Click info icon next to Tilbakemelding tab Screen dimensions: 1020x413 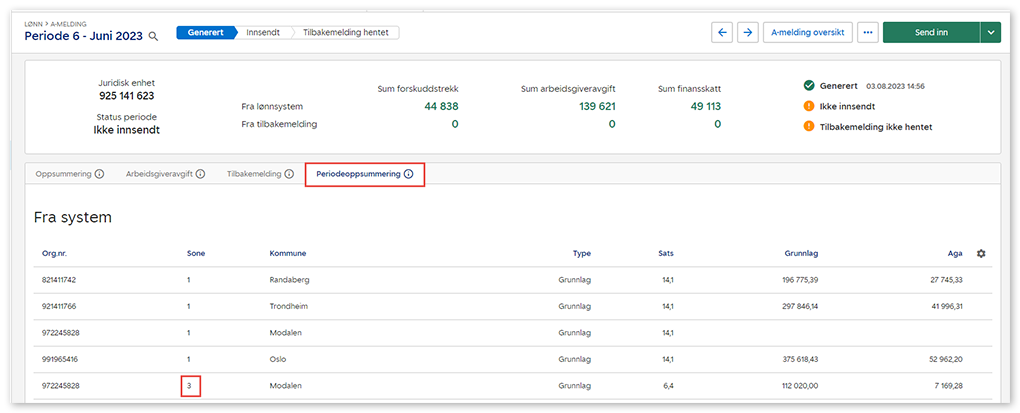(289, 174)
